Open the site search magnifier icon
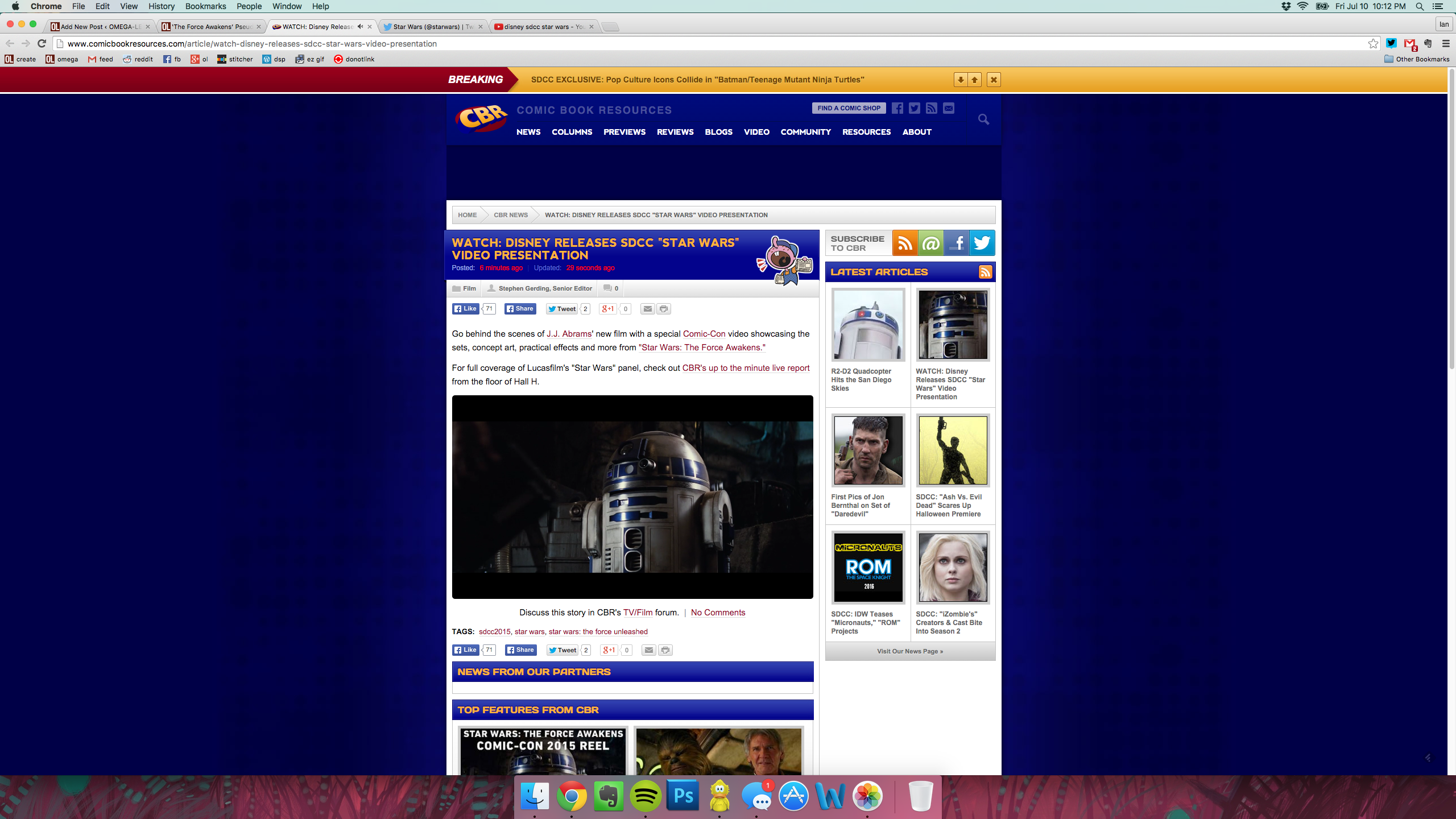 point(983,119)
